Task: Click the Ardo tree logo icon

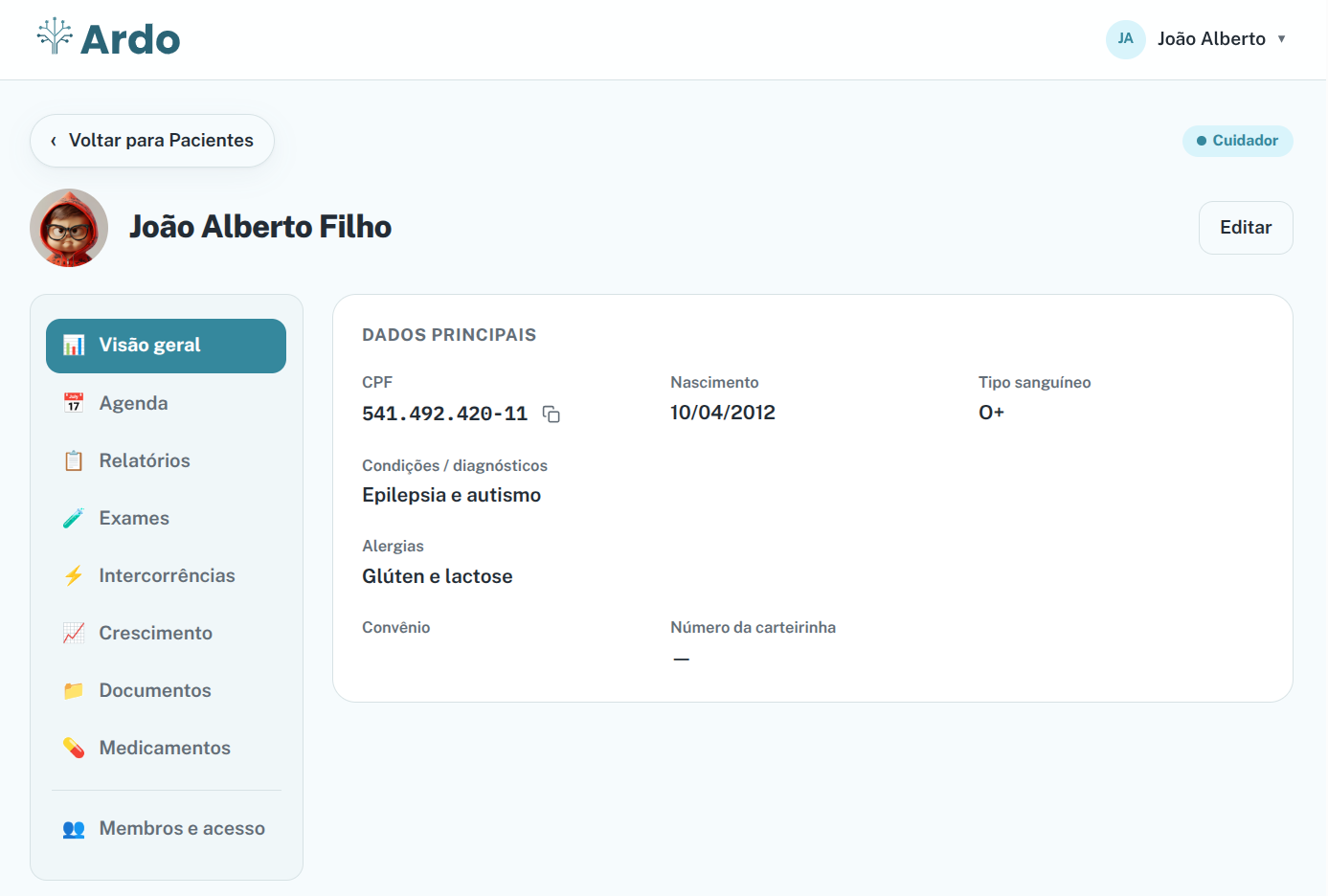Action: click(x=55, y=35)
